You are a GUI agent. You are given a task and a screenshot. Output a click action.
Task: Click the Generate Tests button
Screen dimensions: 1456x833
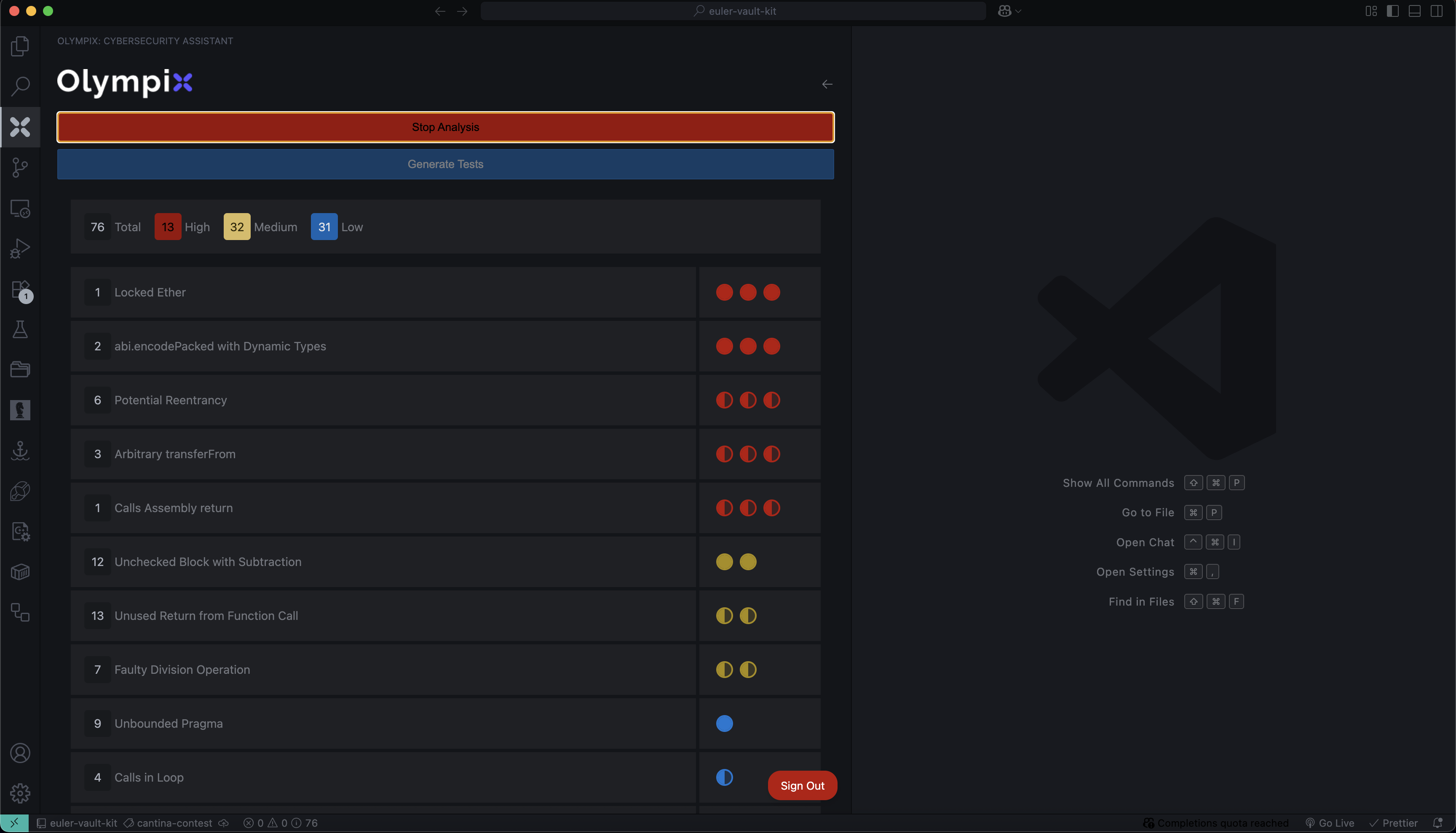click(445, 164)
